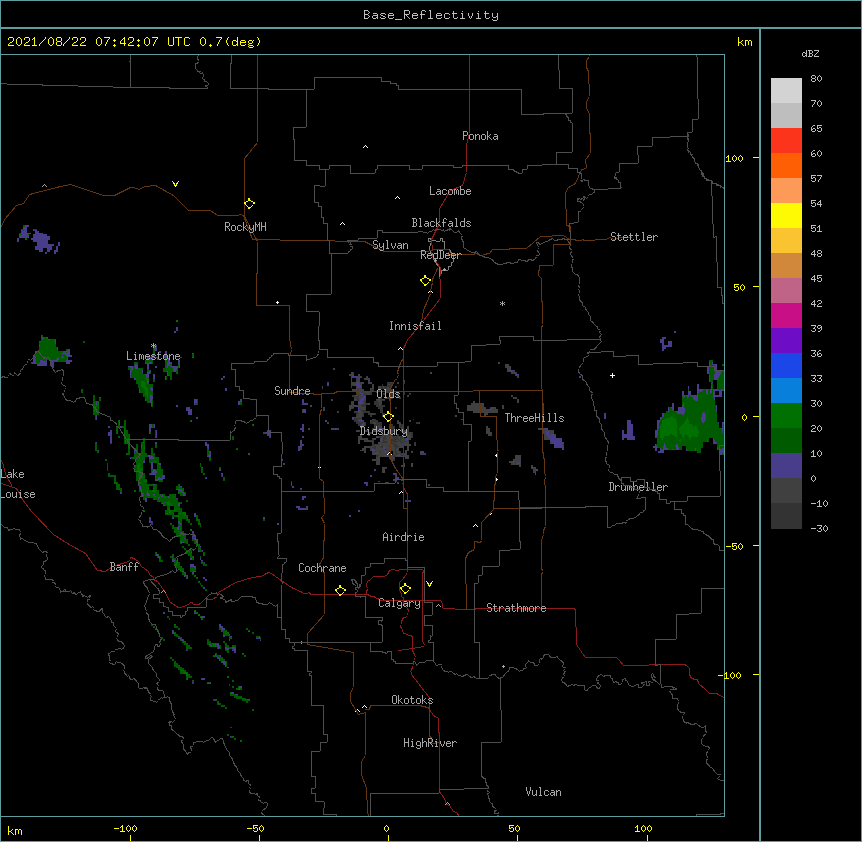The image size is (862, 842).
Task: Click the red 65 dBZ legend swatch
Action: point(786,140)
